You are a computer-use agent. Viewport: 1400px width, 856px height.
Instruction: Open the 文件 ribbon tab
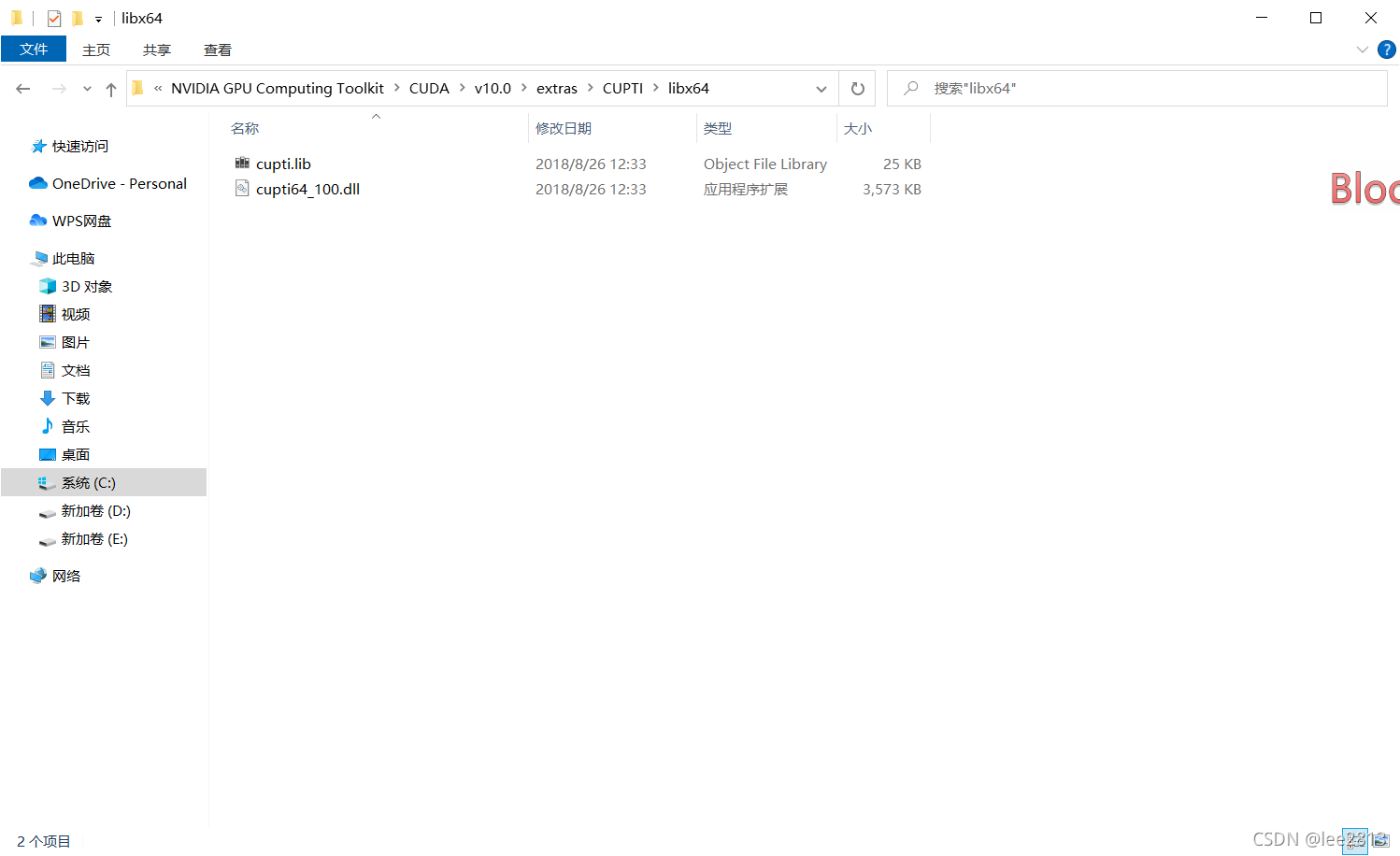coord(34,50)
